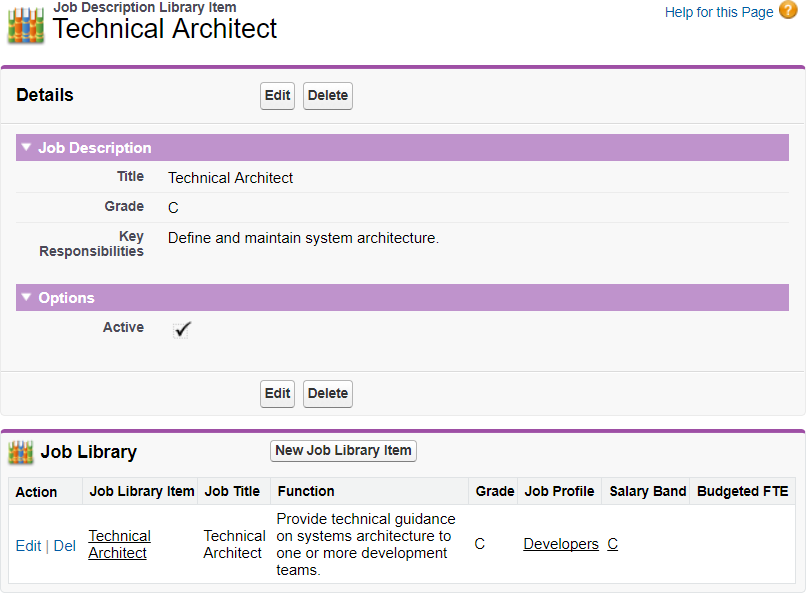Click the bottom Delete button
The image size is (806, 593).
tap(328, 394)
